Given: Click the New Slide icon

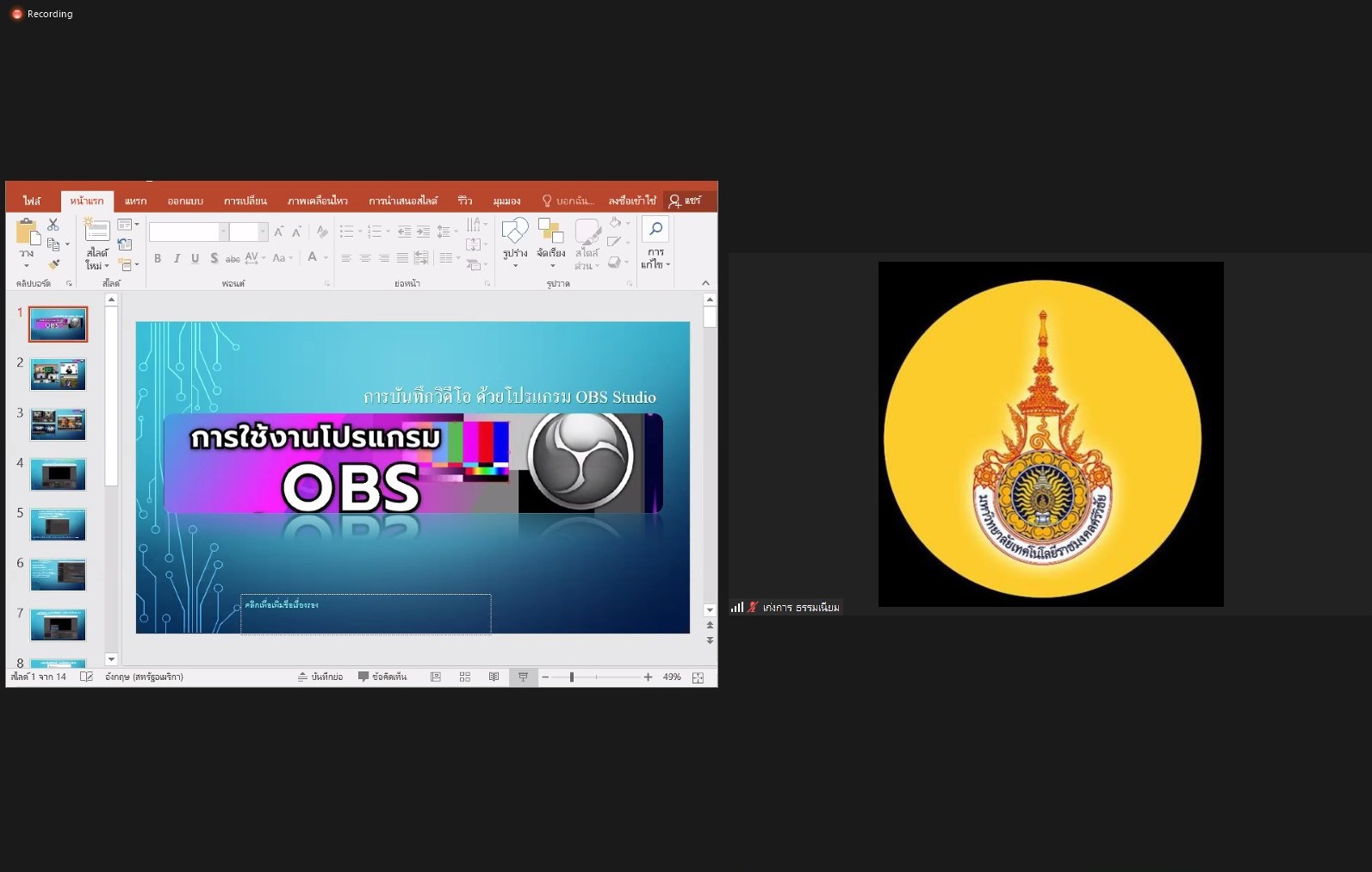Looking at the screenshot, I should click(x=96, y=230).
